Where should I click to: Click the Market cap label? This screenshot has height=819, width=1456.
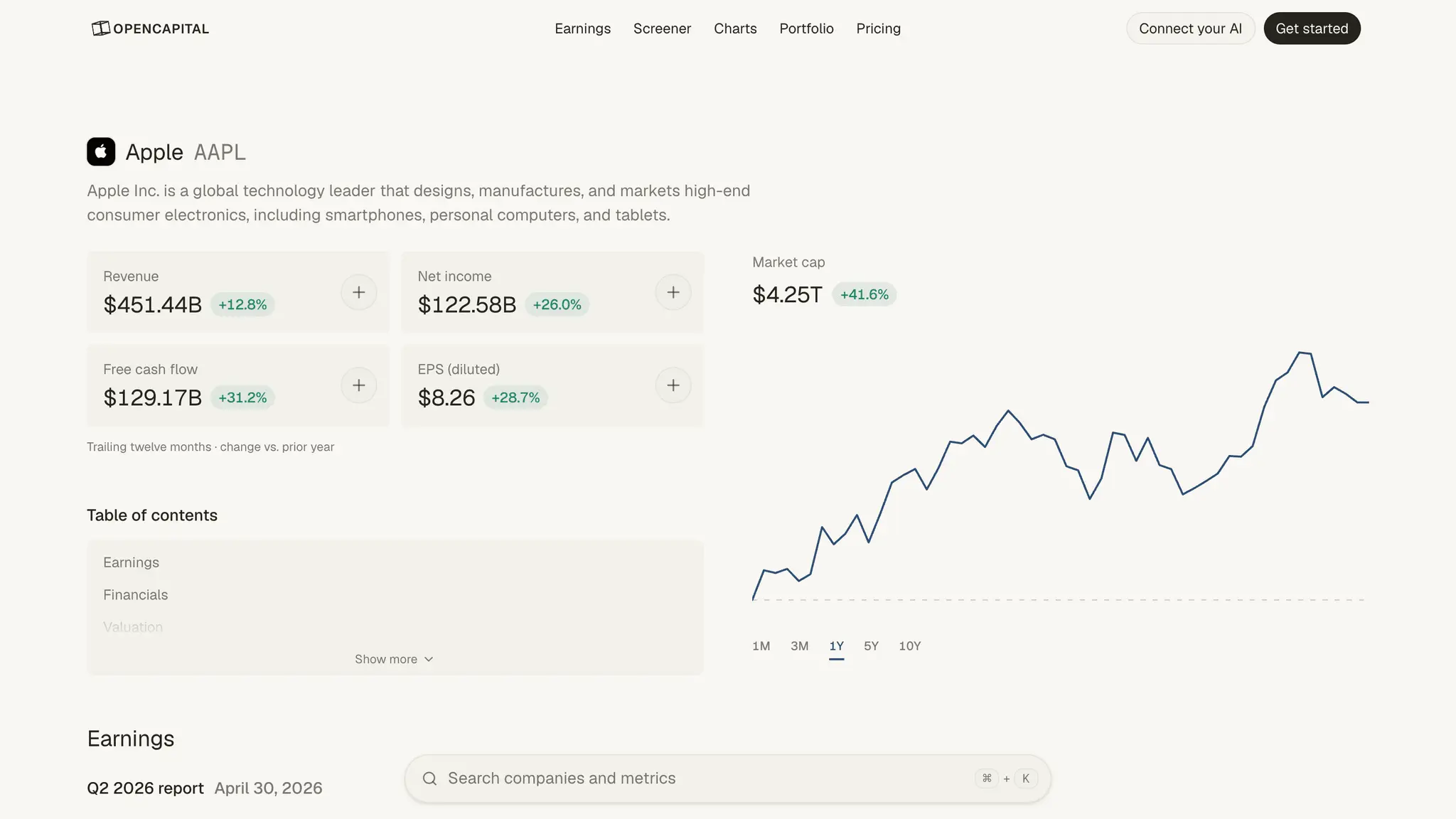tap(788, 262)
